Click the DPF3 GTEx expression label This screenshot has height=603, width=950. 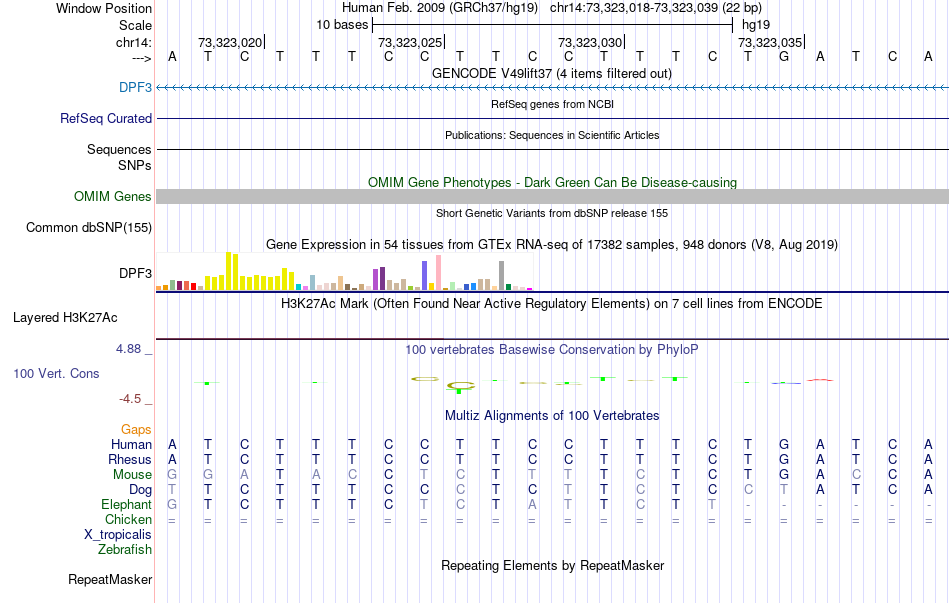[x=135, y=273]
